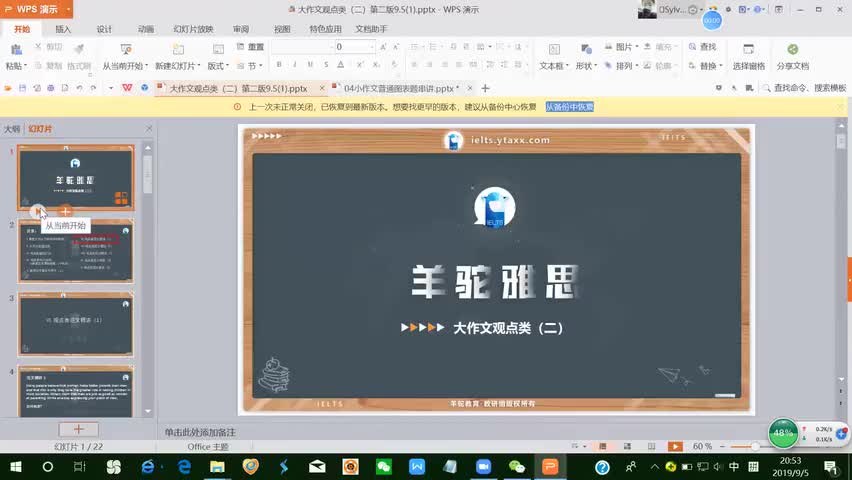This screenshot has height=480, width=852.
Task: Close the slide thumbnail panel
Action: (149, 128)
